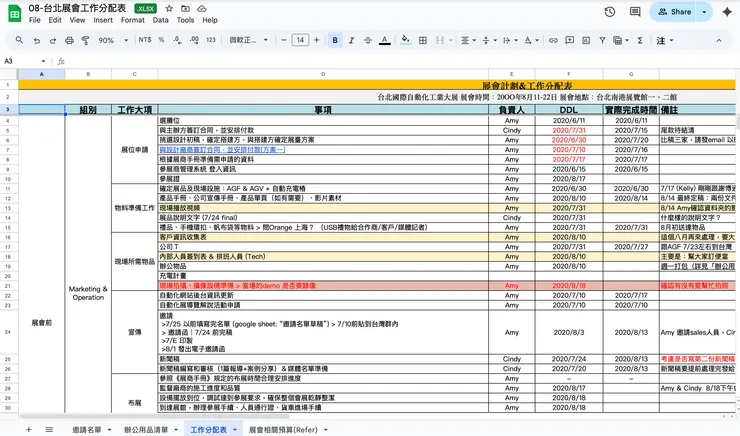Open vertical align dropdown
The height and width of the screenshot is (436, 740).
point(489,41)
